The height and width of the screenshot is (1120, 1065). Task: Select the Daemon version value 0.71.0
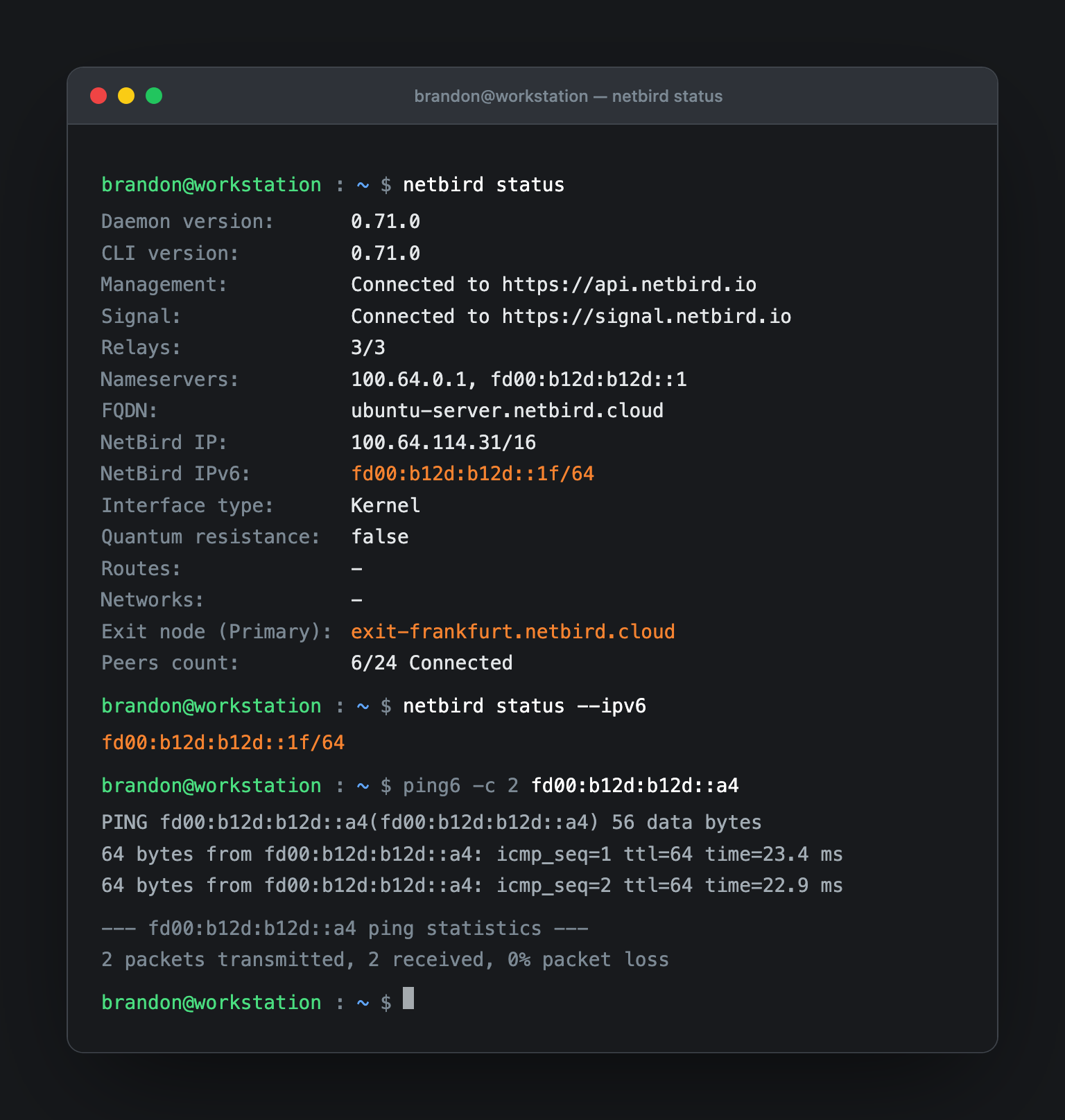pyautogui.click(x=386, y=222)
